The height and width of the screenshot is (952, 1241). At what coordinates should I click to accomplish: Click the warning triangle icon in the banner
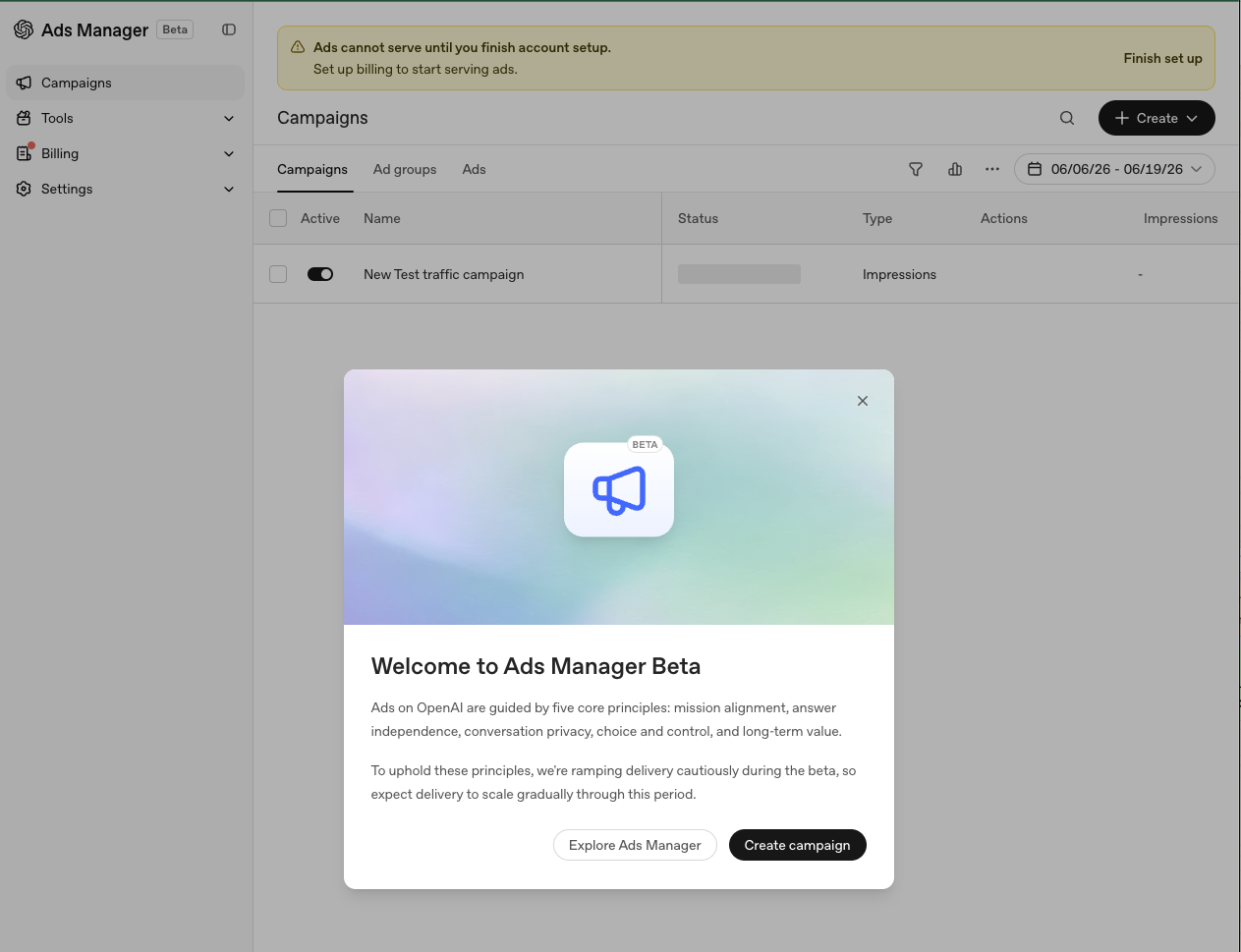pos(298,47)
